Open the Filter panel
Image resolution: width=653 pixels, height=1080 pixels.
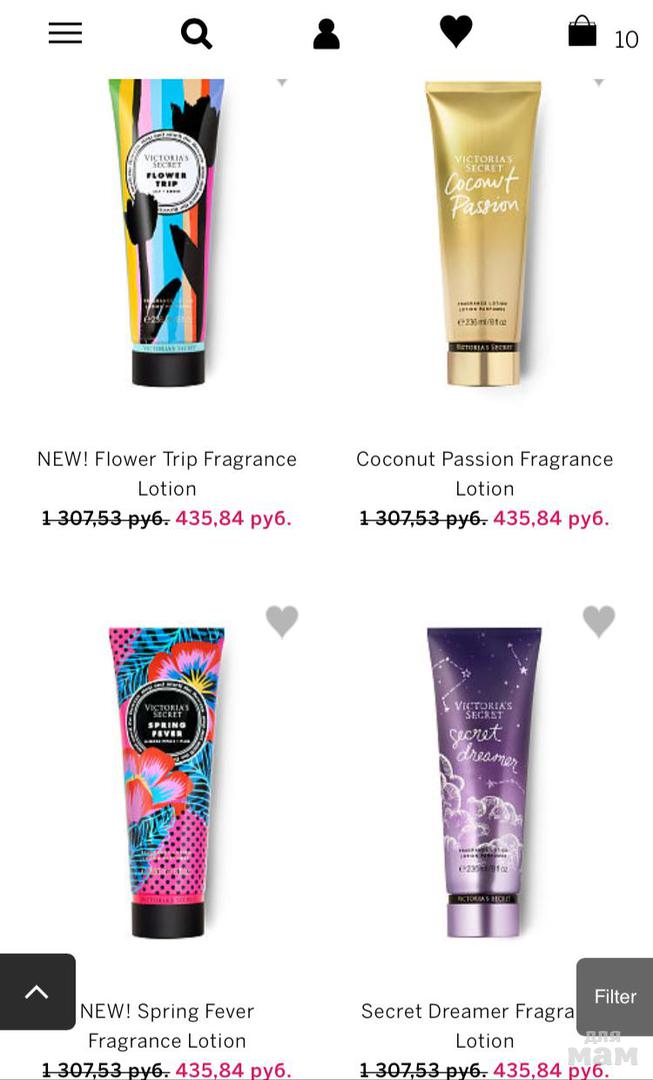(x=614, y=997)
